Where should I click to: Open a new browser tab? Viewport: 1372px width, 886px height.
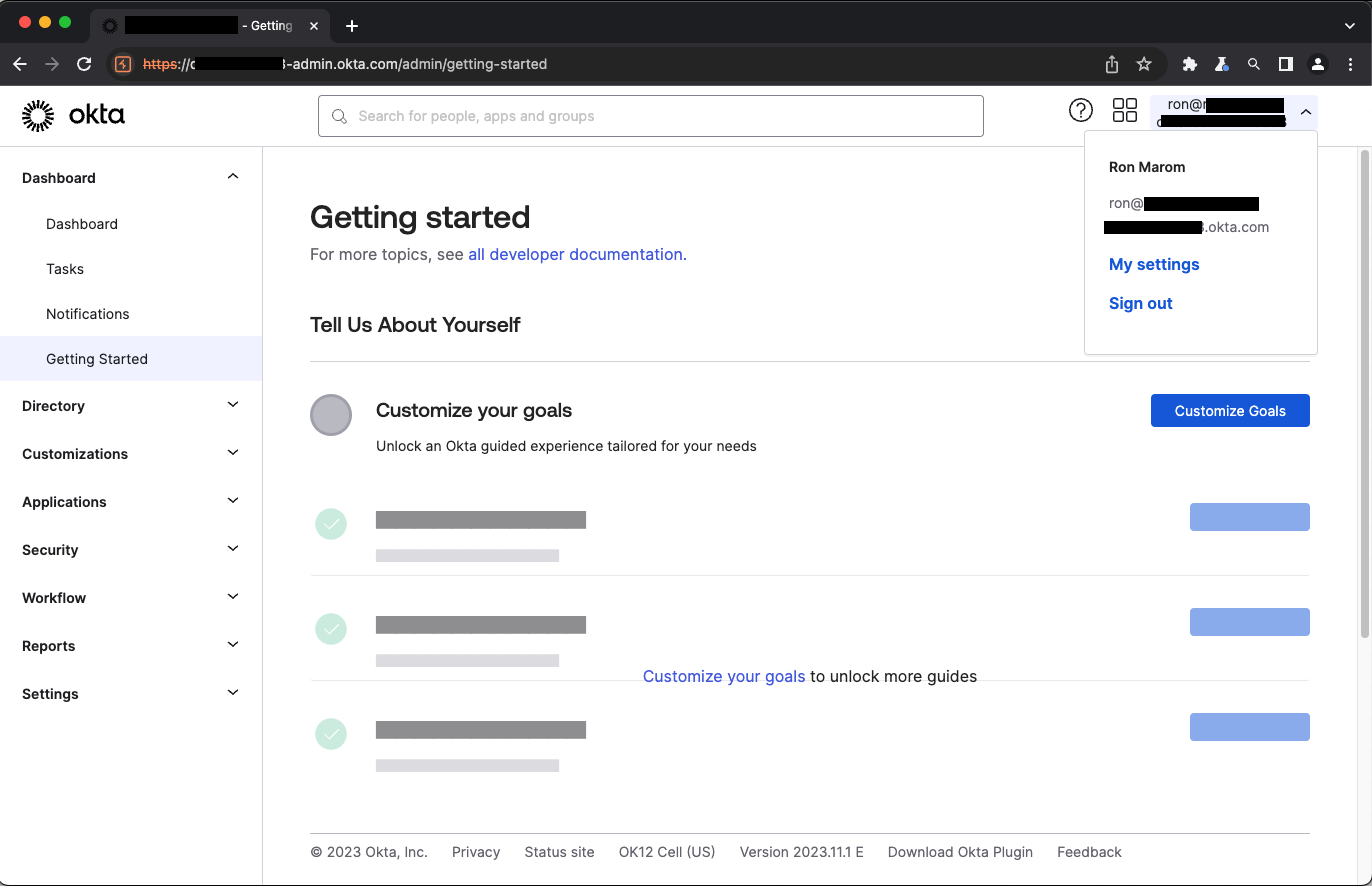(351, 26)
